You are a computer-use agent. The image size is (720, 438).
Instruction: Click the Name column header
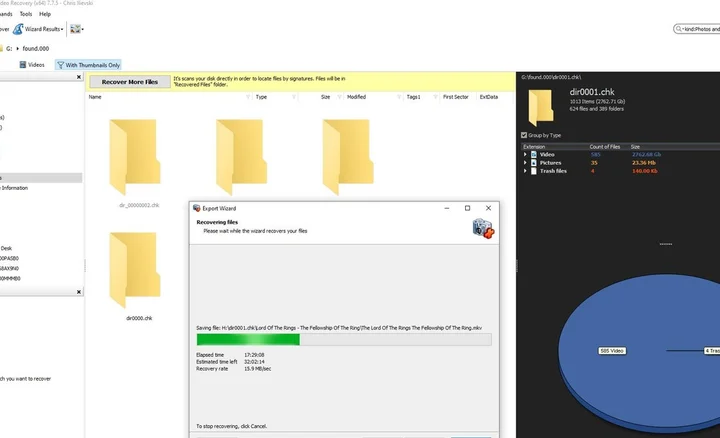pyautogui.click(x=95, y=97)
